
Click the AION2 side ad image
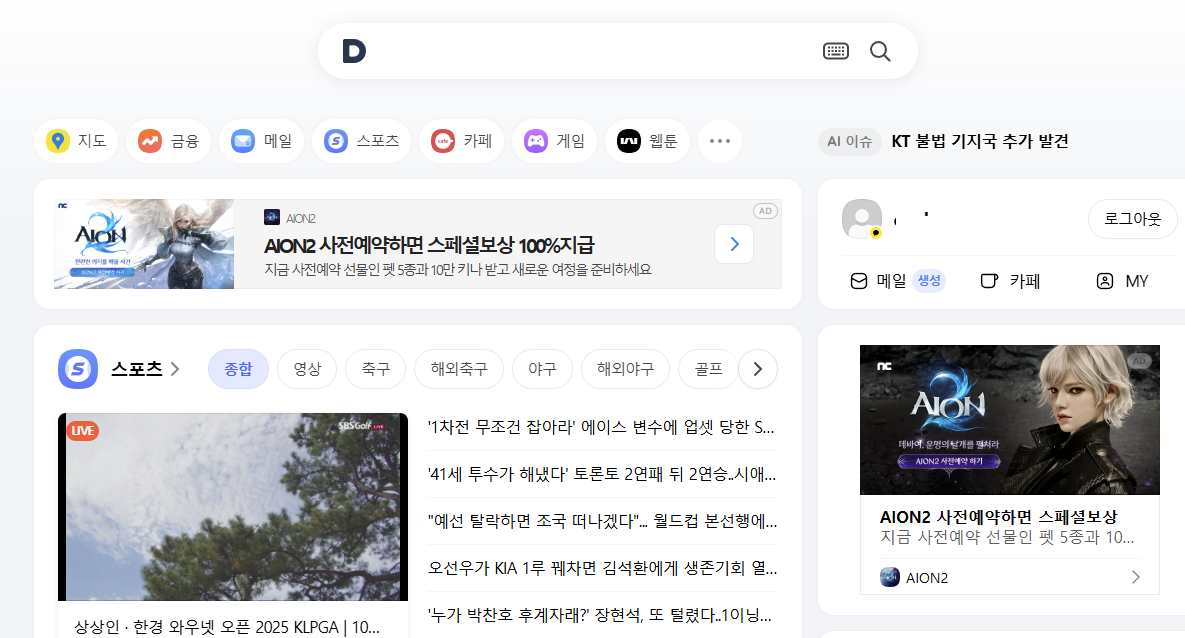point(1010,420)
